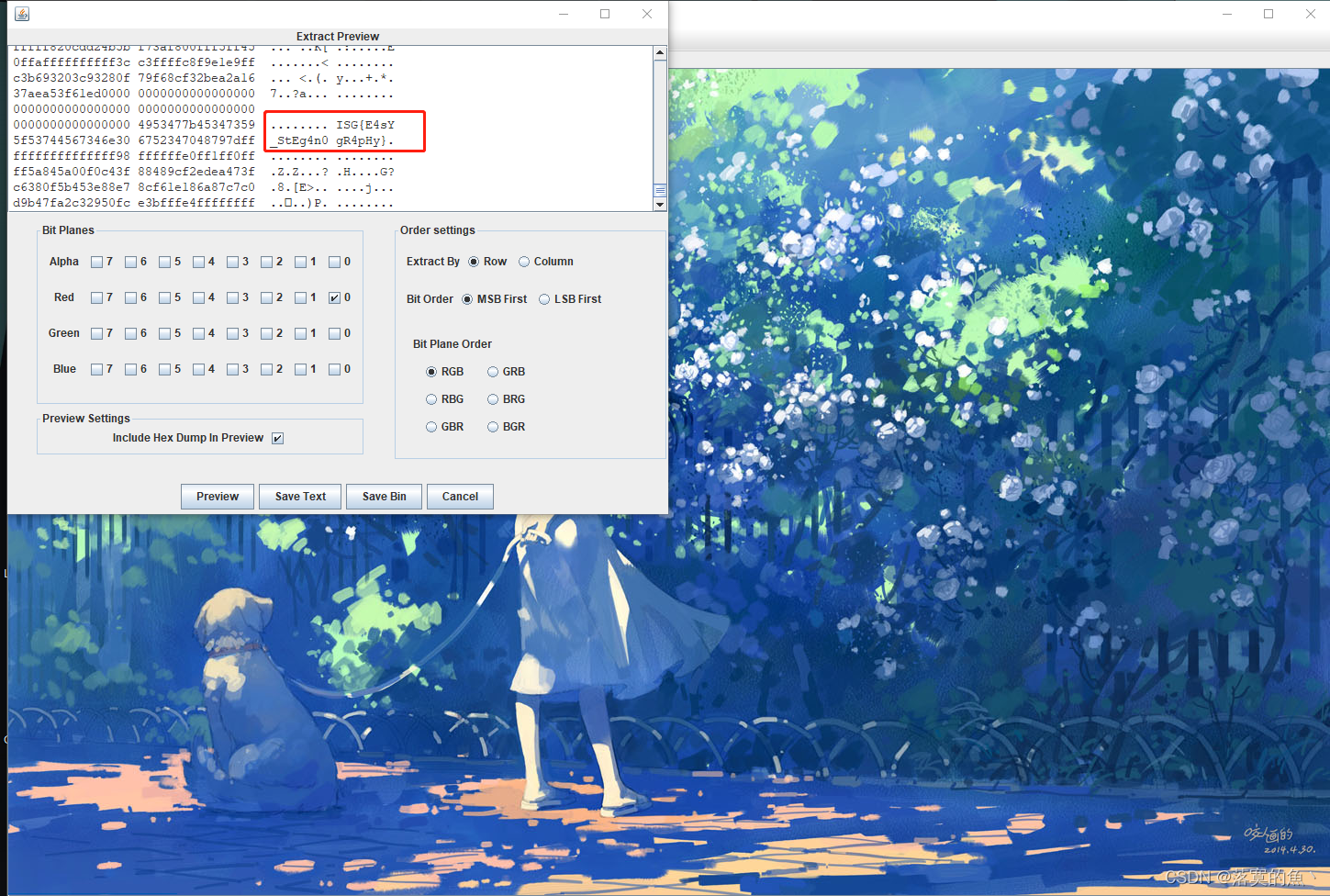Click the hex preview scrollbar up arrow
1330x896 pixels.
(x=660, y=53)
